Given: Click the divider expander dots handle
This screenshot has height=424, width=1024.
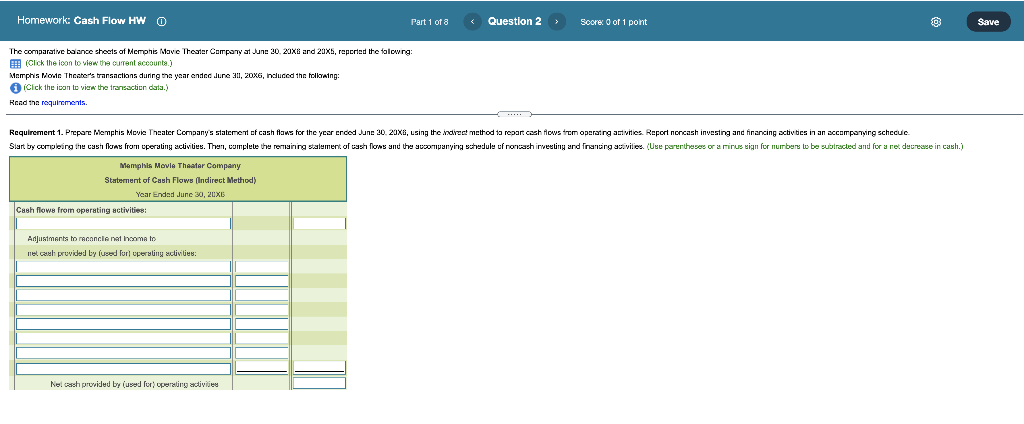Looking at the screenshot, I should tap(514, 114).
